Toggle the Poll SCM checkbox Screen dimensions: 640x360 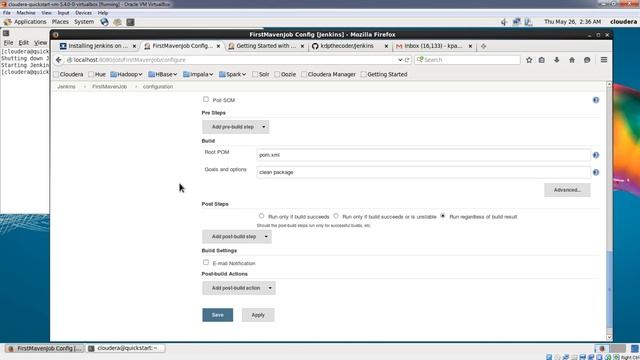206,99
